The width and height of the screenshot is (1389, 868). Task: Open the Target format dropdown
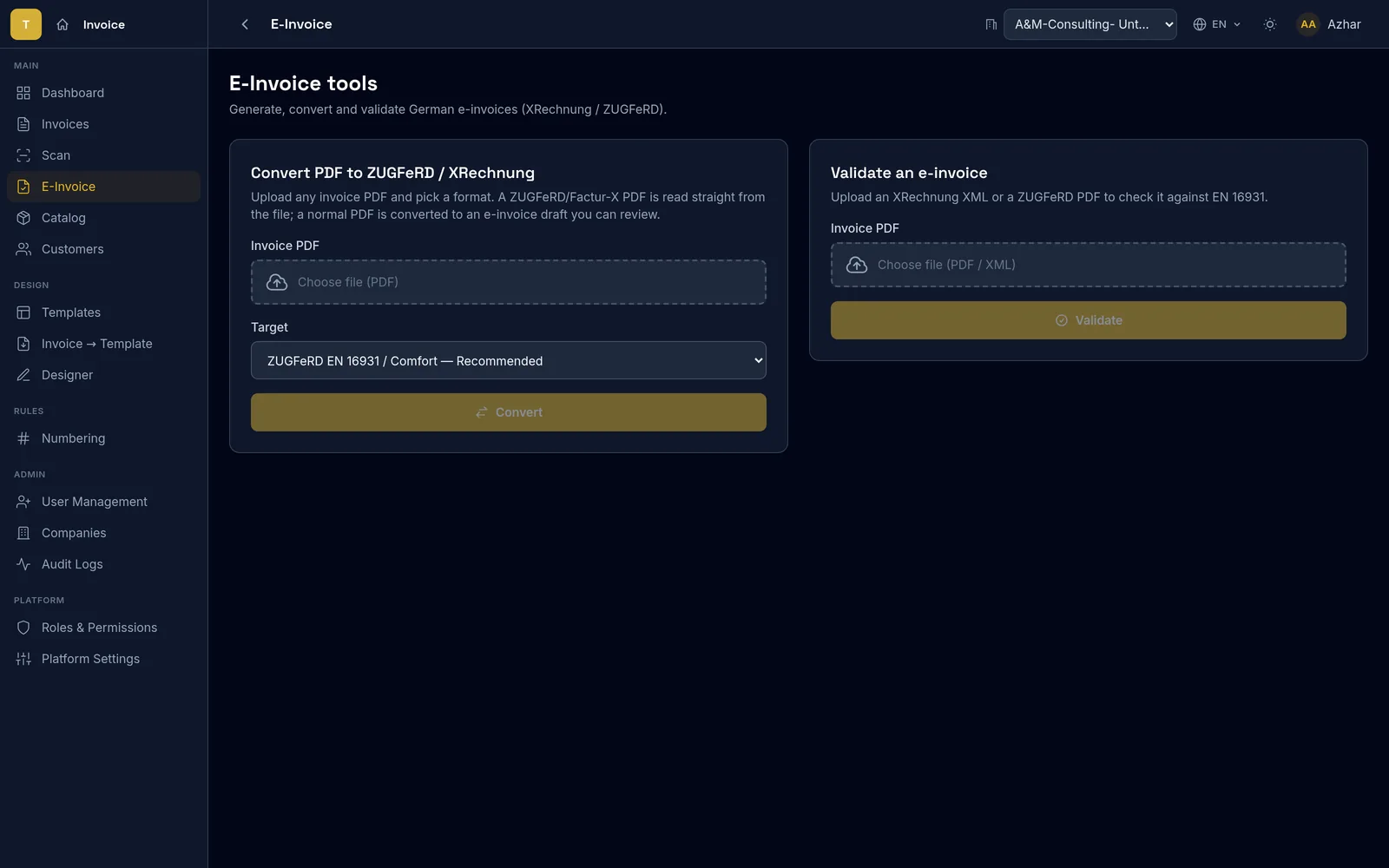point(509,360)
